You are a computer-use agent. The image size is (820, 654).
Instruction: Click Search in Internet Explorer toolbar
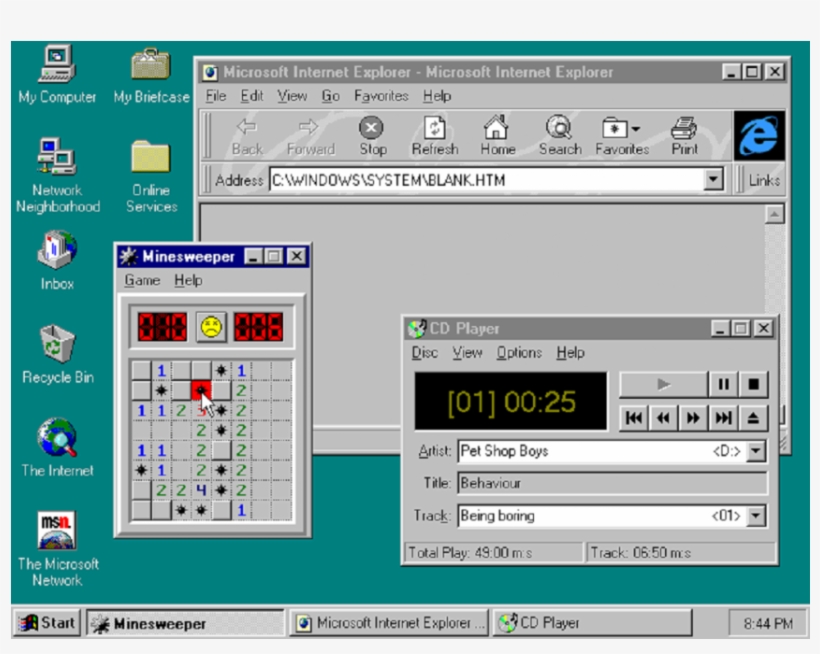[x=560, y=136]
